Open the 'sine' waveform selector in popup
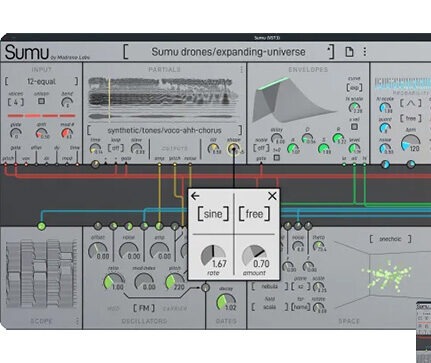The image size is (431, 363). (x=213, y=214)
